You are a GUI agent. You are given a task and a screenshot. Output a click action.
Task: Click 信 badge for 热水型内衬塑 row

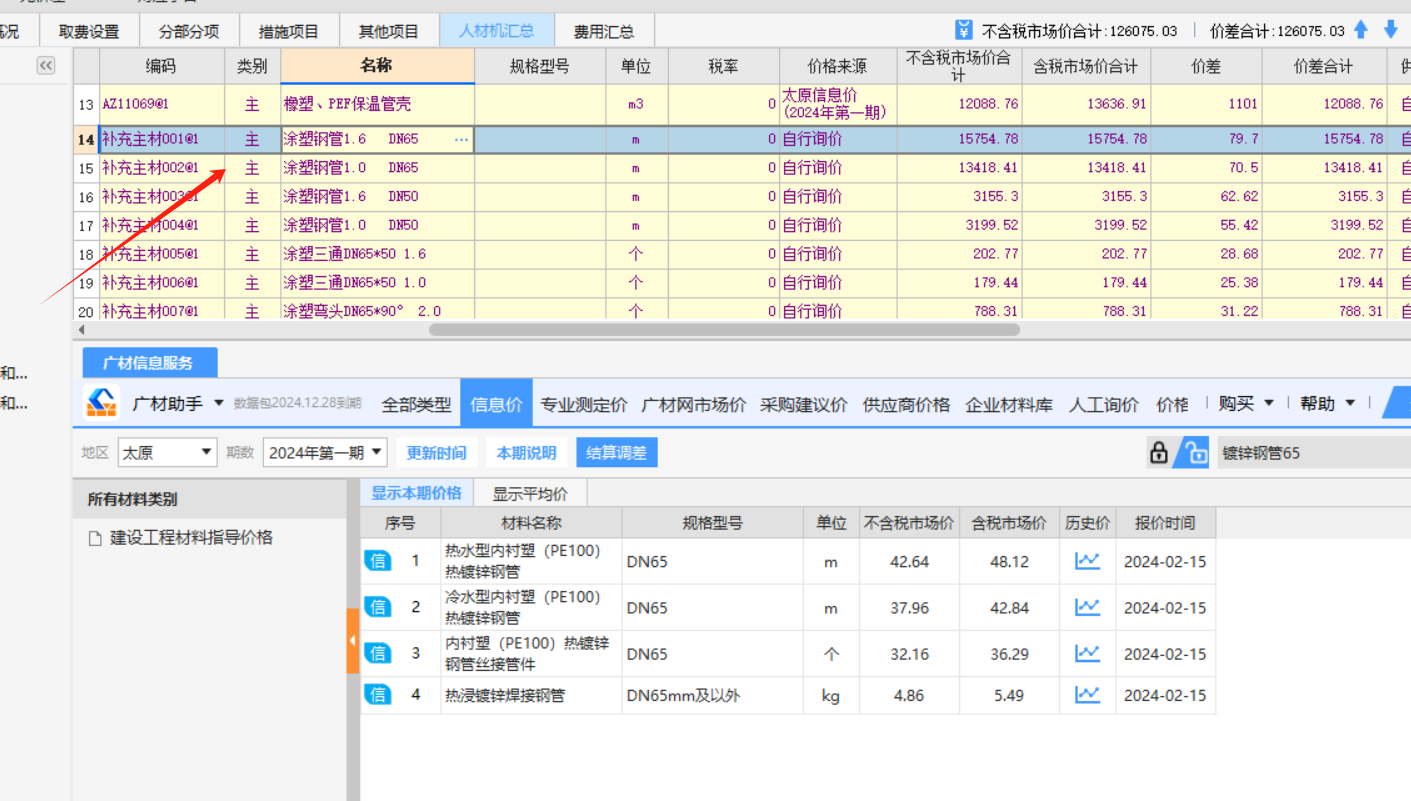pos(378,561)
